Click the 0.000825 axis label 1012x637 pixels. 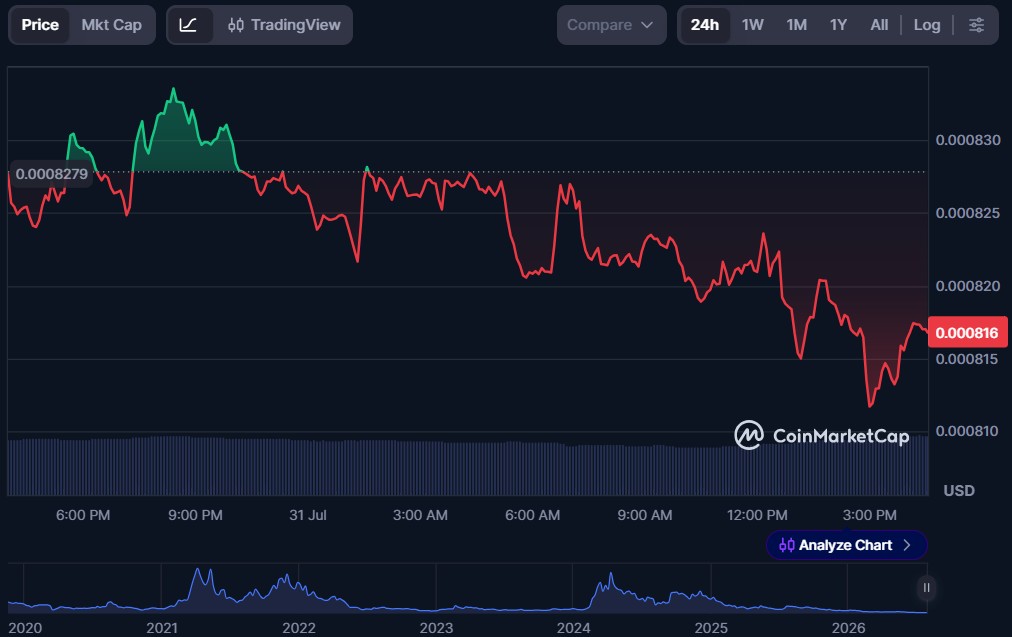coord(967,213)
